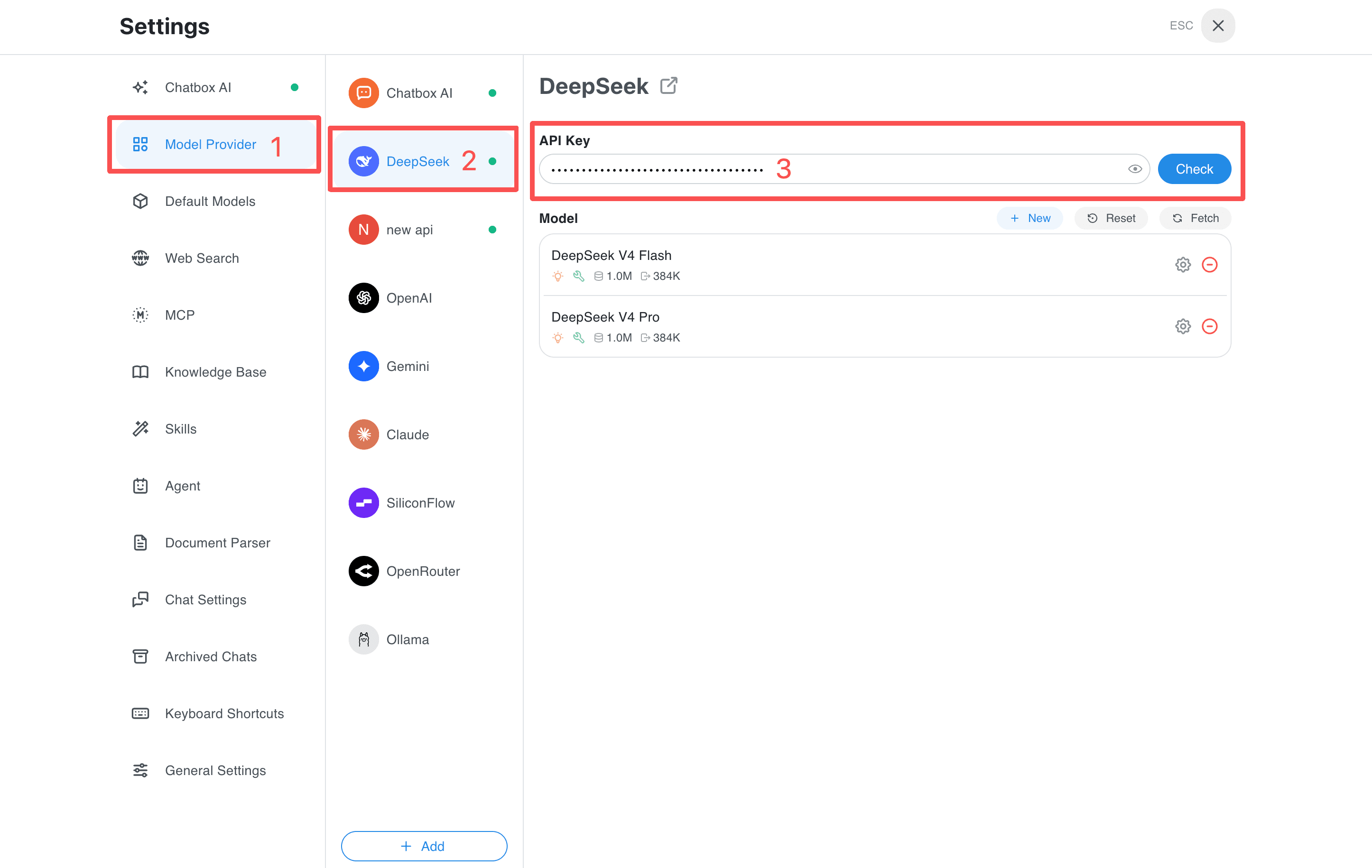
Task: Open Archived Chats section
Action: pos(215,657)
